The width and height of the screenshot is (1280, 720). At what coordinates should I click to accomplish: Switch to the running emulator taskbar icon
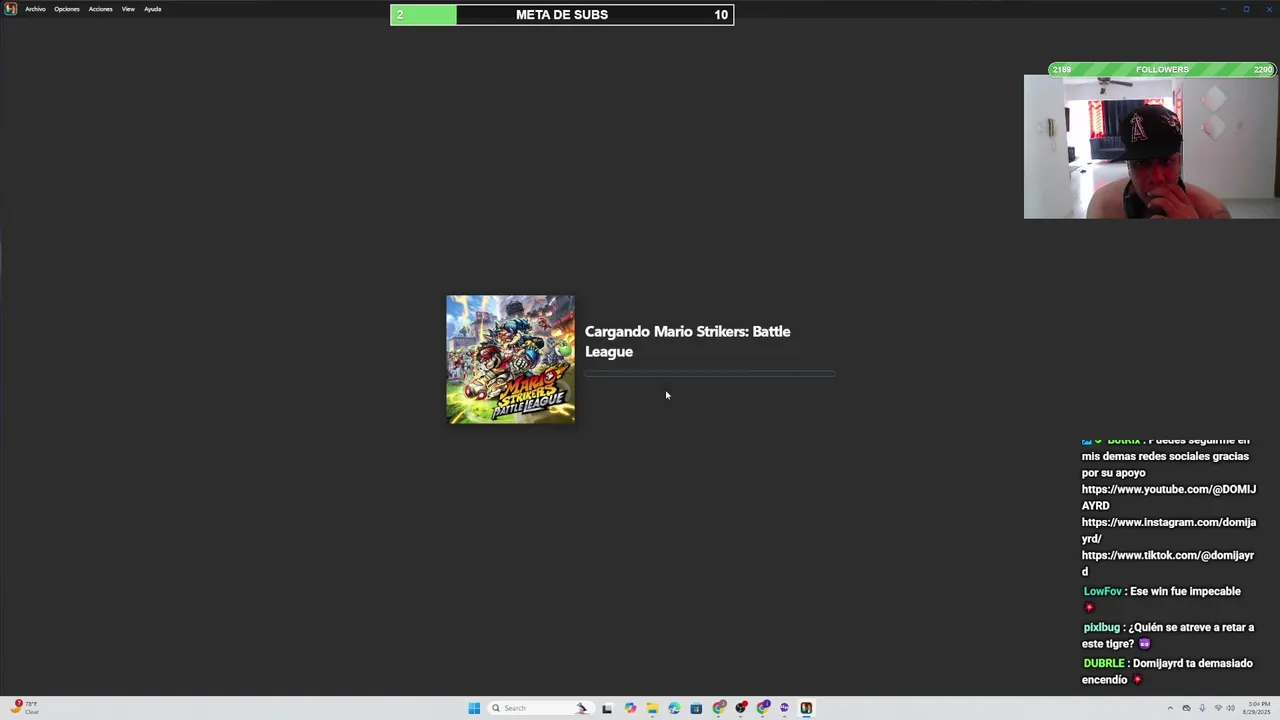point(806,708)
